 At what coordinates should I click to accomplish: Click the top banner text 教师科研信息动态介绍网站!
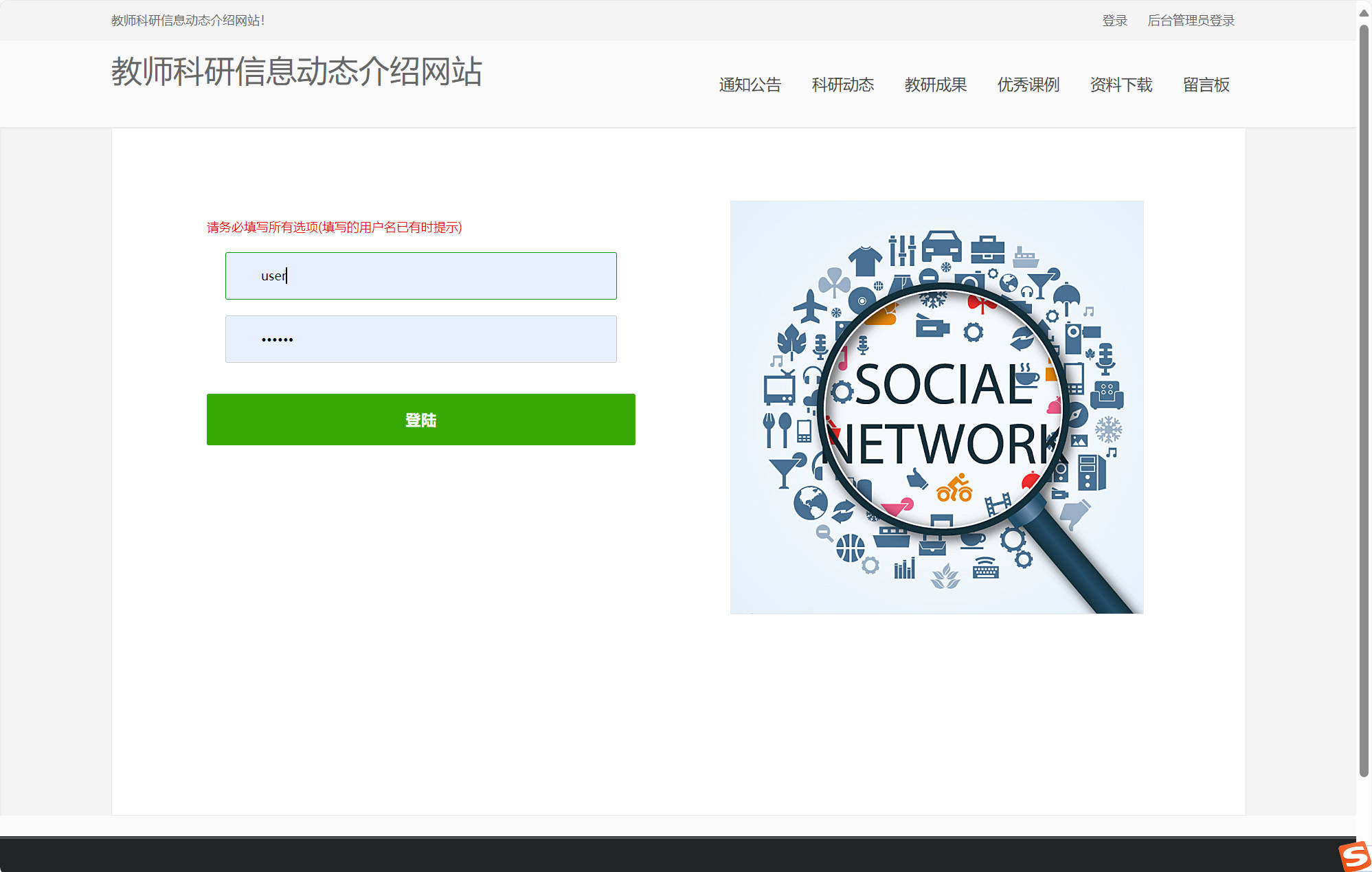(186, 21)
